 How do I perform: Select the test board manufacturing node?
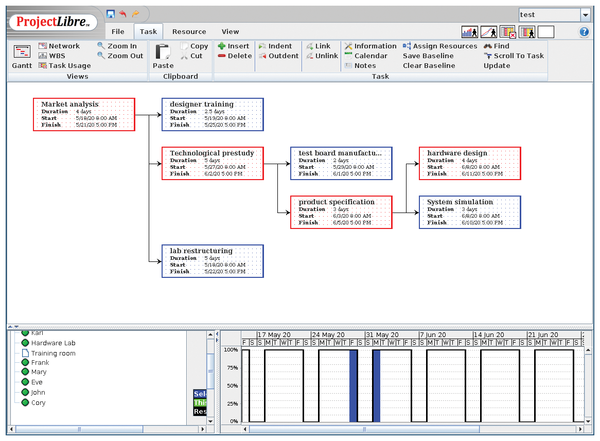tap(341, 163)
